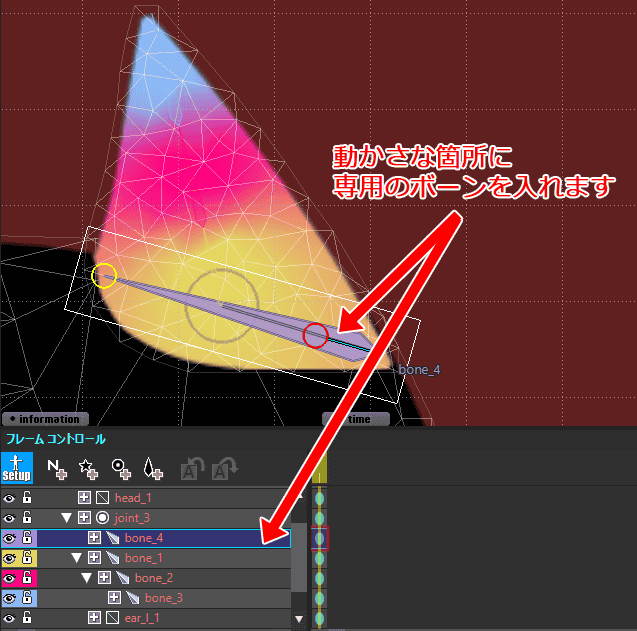Click the add effect star icon
637x631 pixels.
88,469
